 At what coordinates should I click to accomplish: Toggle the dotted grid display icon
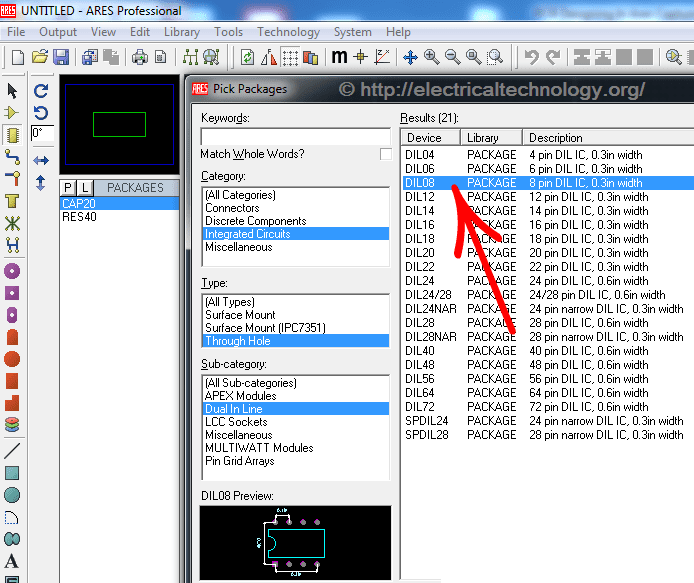(289, 57)
